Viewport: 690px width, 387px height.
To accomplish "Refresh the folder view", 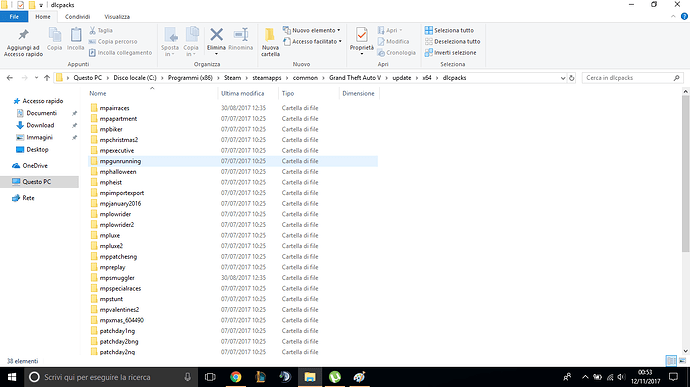I will pos(572,78).
